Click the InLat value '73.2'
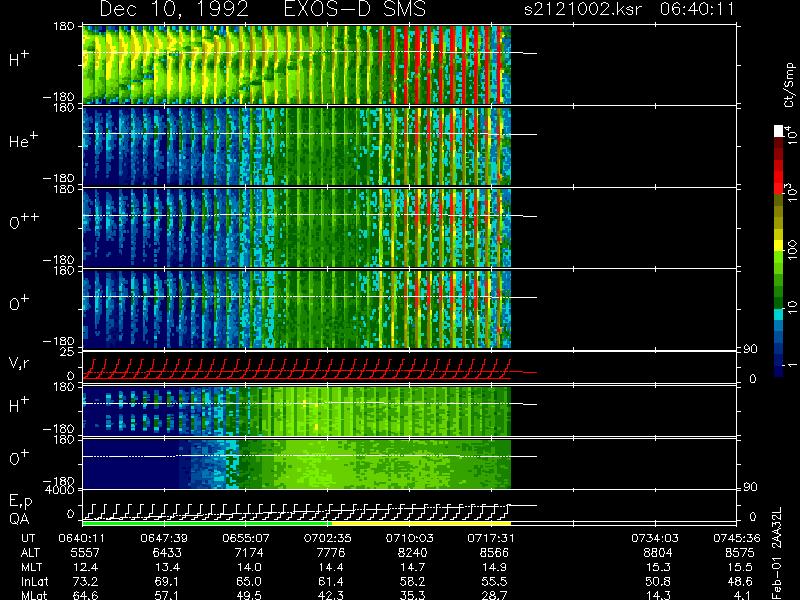 point(85,581)
